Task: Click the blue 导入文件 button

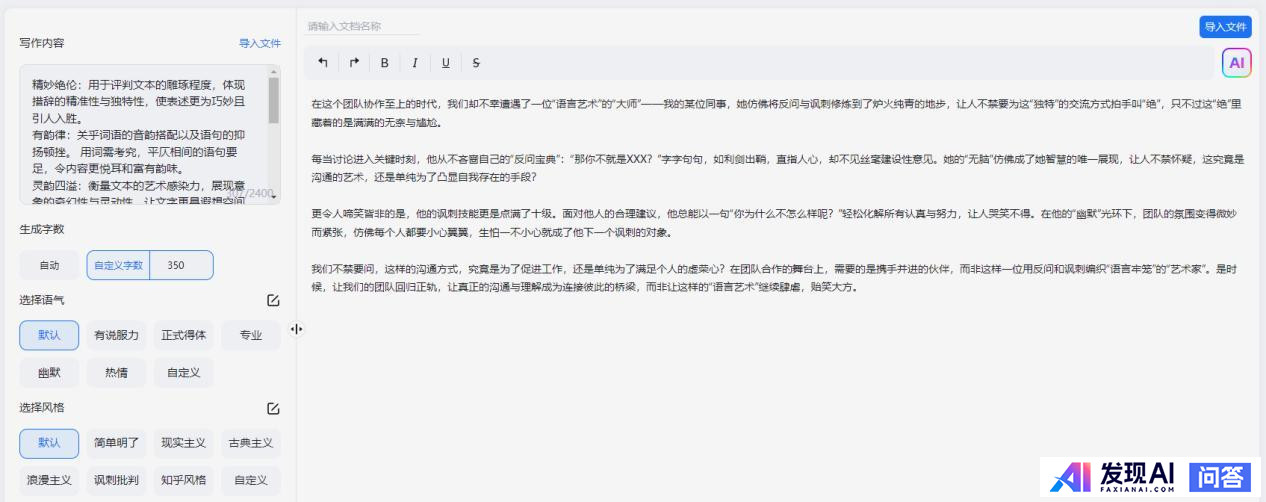Action: [x=1225, y=27]
